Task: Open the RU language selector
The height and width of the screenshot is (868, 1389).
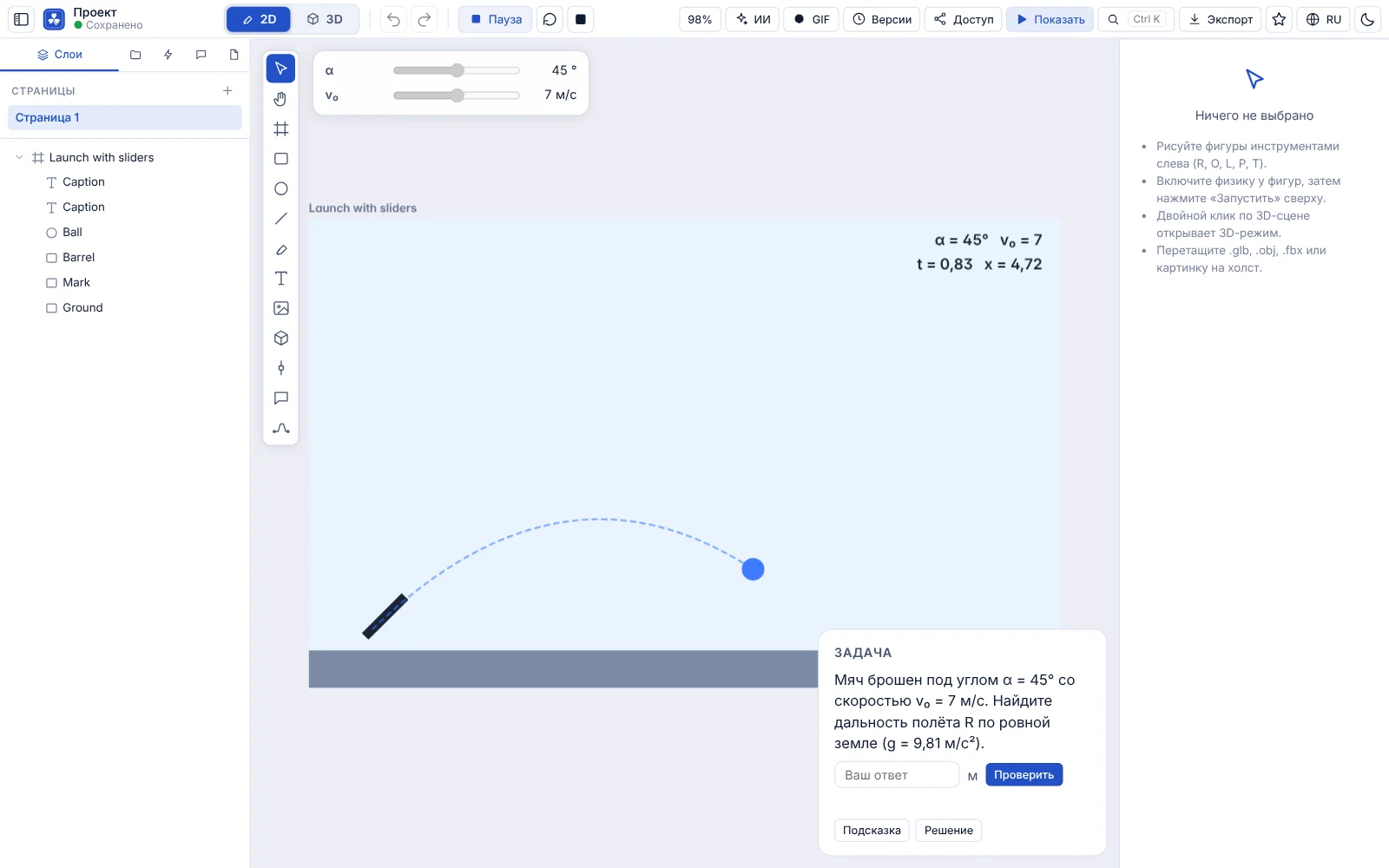Action: coord(1324,19)
